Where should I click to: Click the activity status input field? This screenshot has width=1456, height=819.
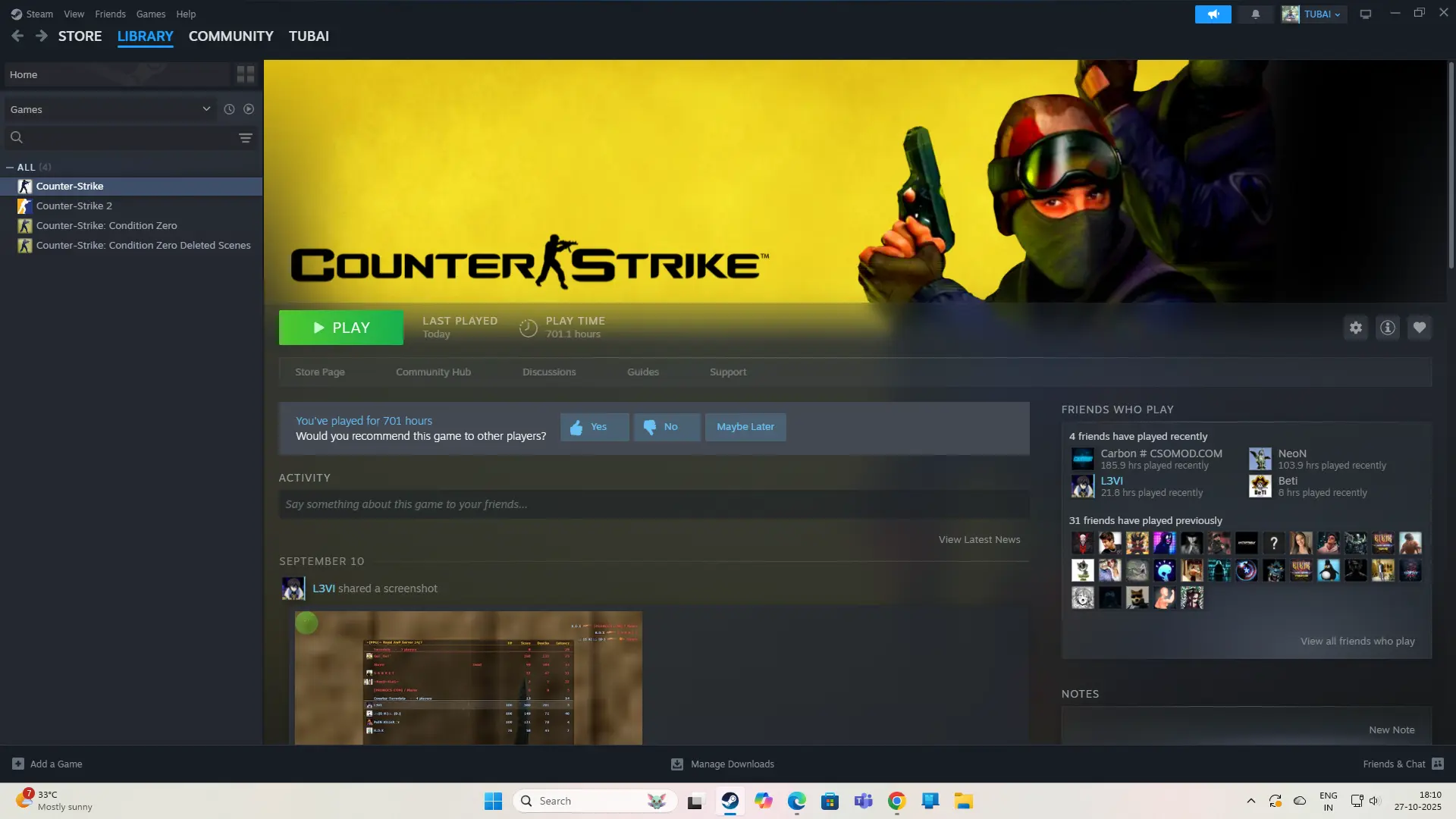click(x=654, y=504)
